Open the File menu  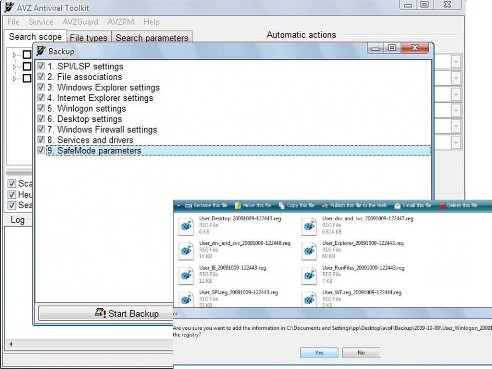pyautogui.click(x=13, y=22)
